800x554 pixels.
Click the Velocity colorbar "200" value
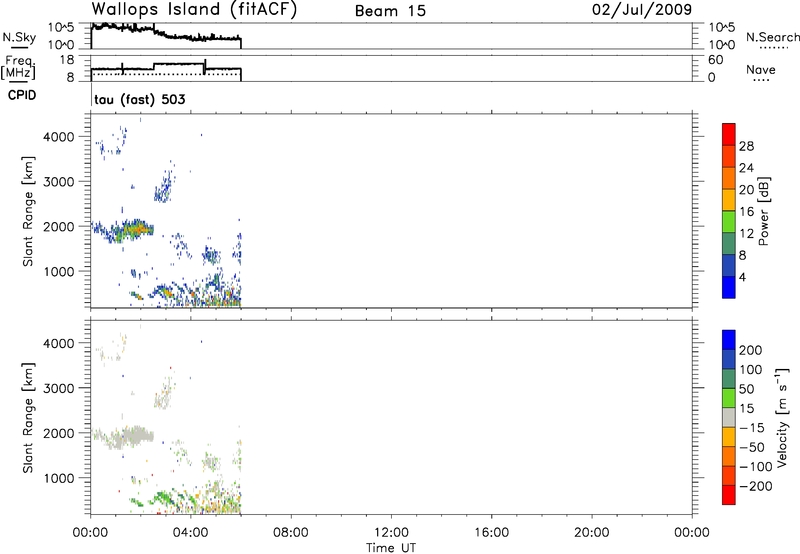(x=751, y=350)
